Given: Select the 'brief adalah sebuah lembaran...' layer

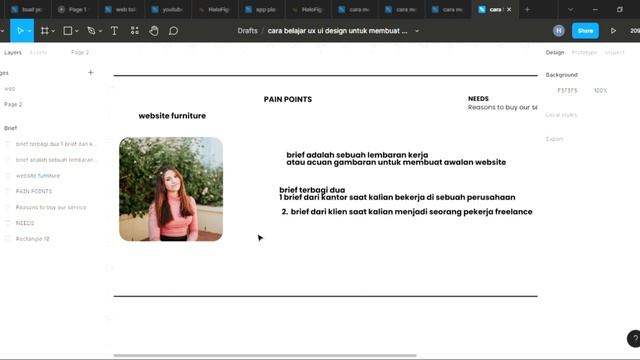Looking at the screenshot, I should click(55, 160).
